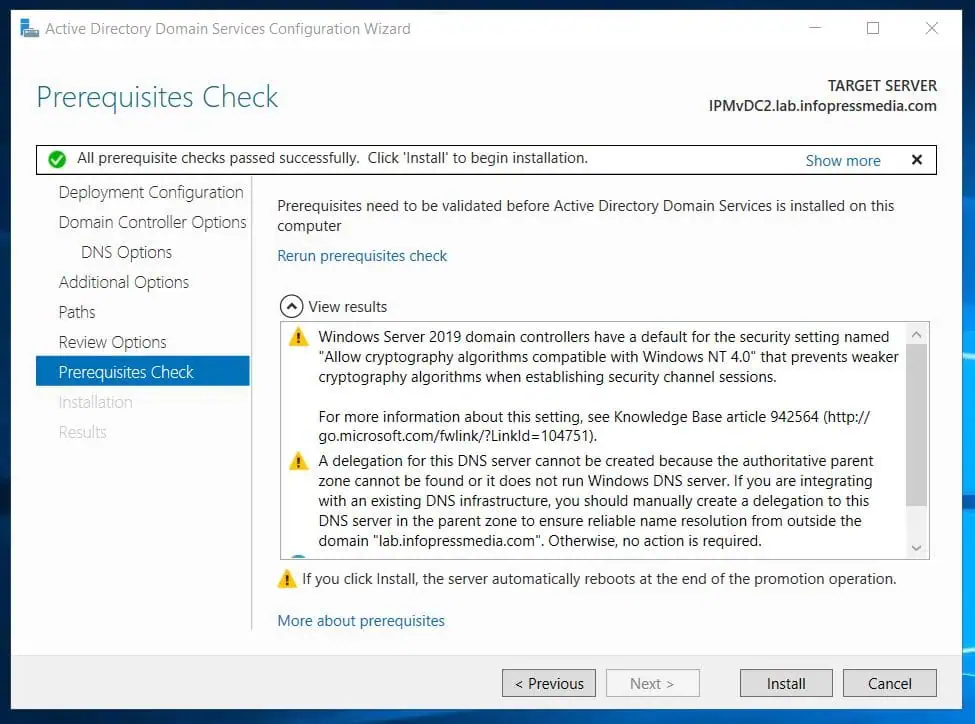This screenshot has width=975, height=724.
Task: Collapse the View results section
Action: [291, 306]
